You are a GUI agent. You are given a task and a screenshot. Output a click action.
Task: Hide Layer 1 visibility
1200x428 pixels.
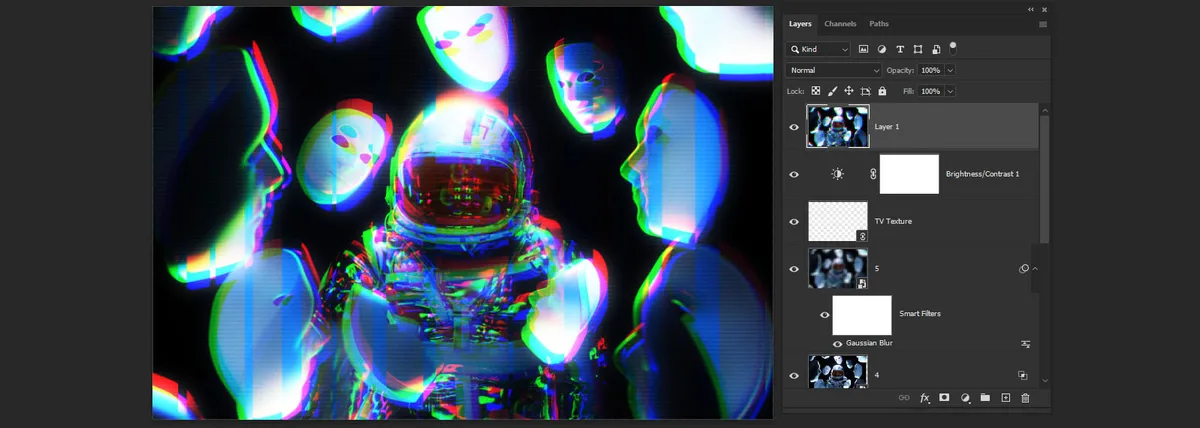point(794,127)
